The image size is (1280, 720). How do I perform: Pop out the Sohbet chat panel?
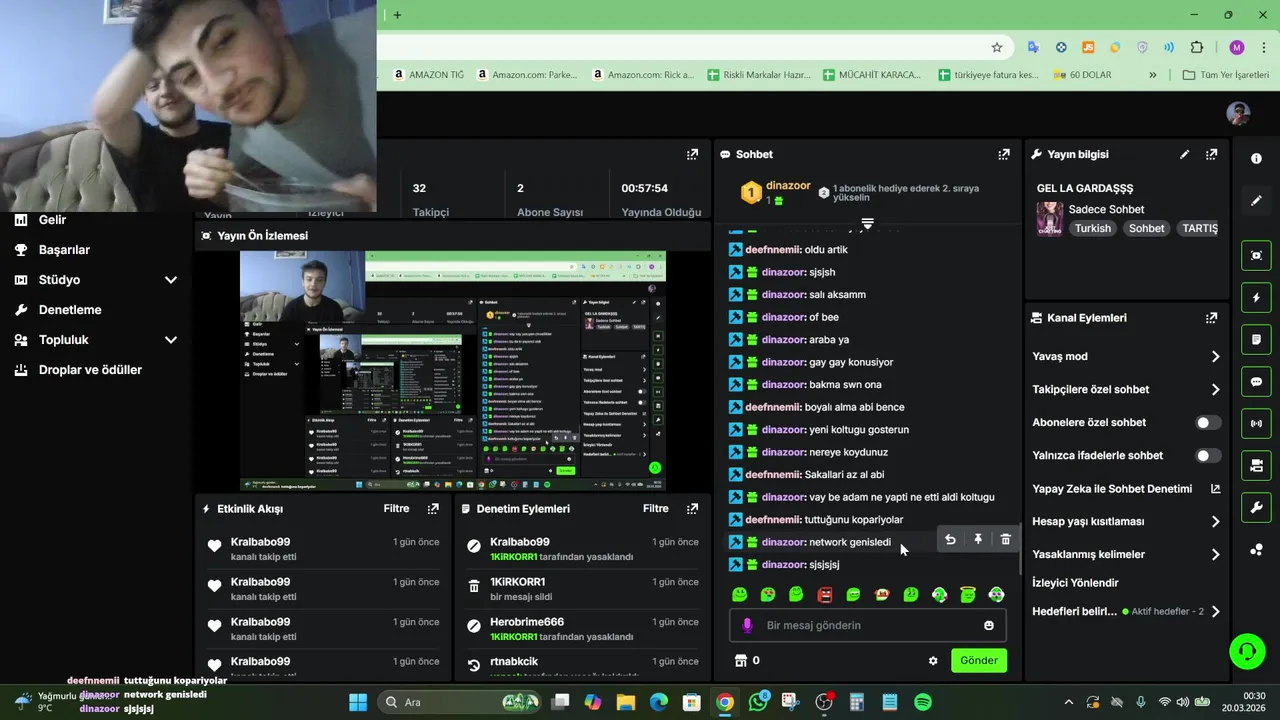click(1003, 154)
